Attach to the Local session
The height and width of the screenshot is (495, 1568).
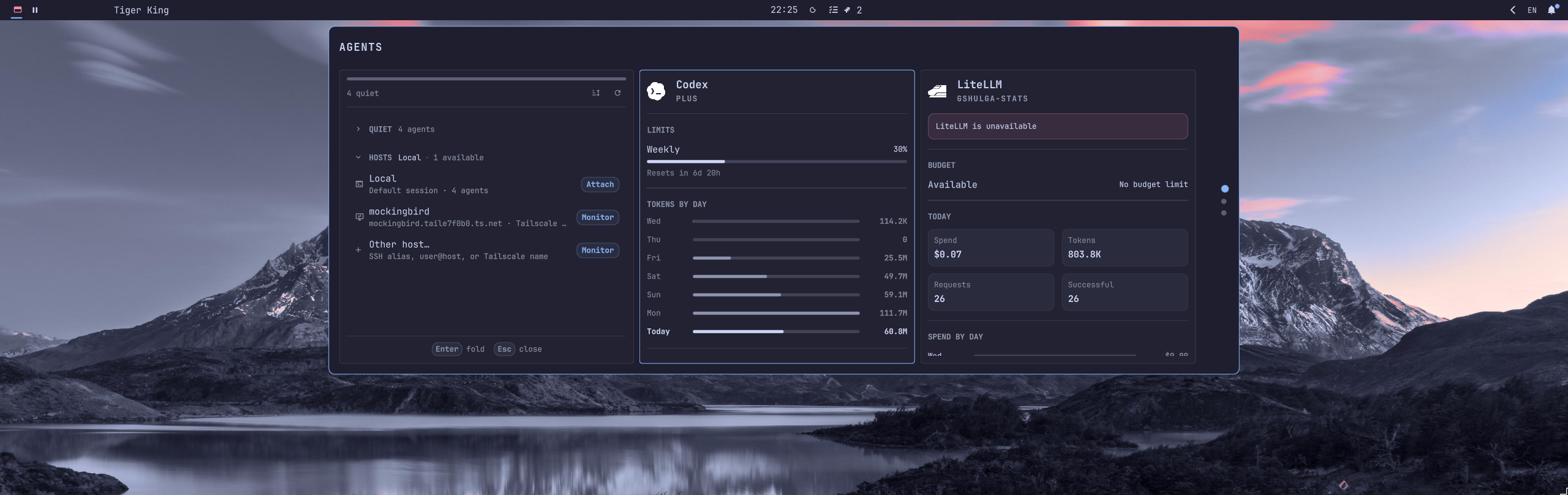pos(600,184)
